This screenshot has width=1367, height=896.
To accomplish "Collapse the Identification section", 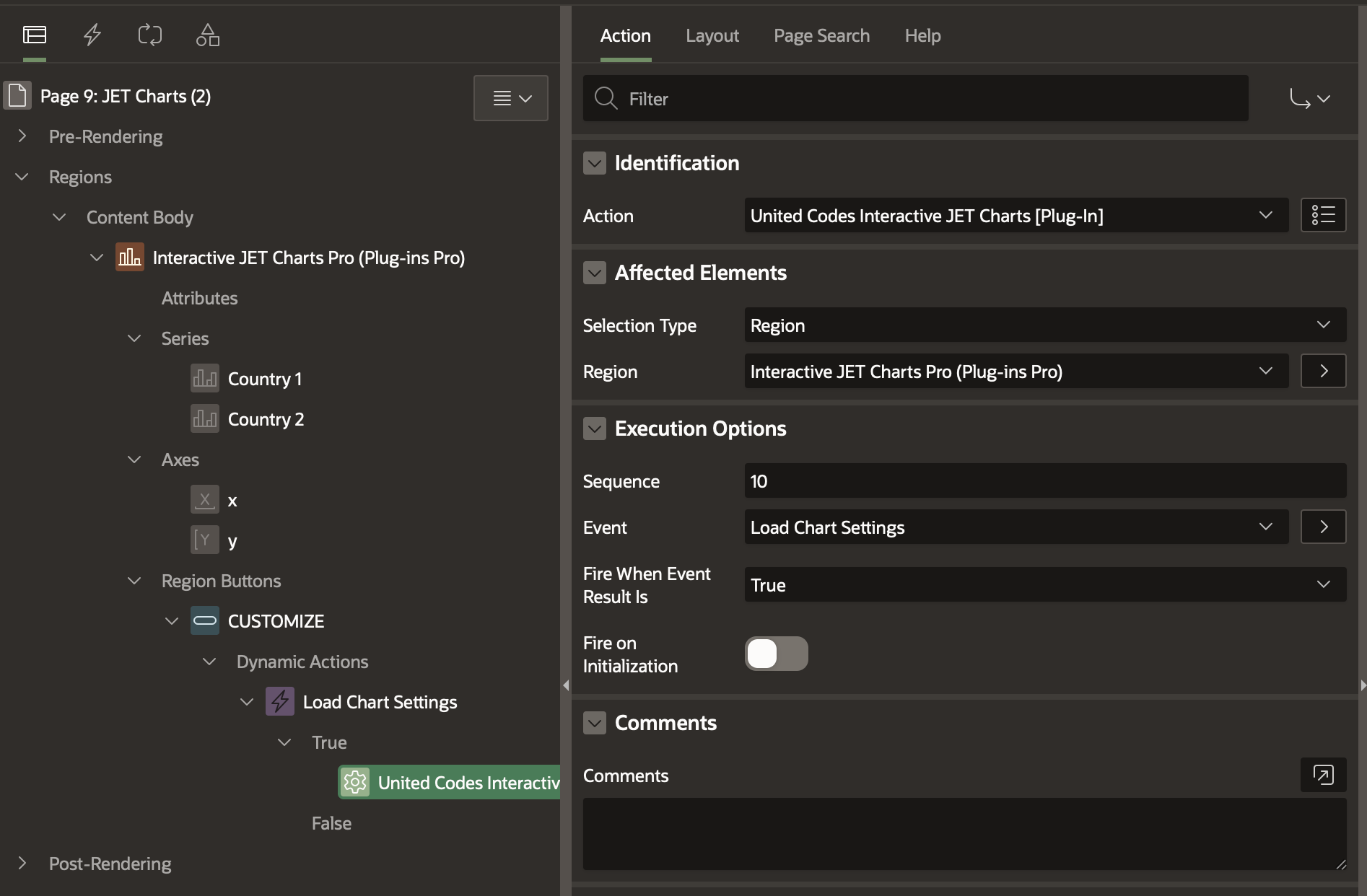I will click(x=595, y=163).
